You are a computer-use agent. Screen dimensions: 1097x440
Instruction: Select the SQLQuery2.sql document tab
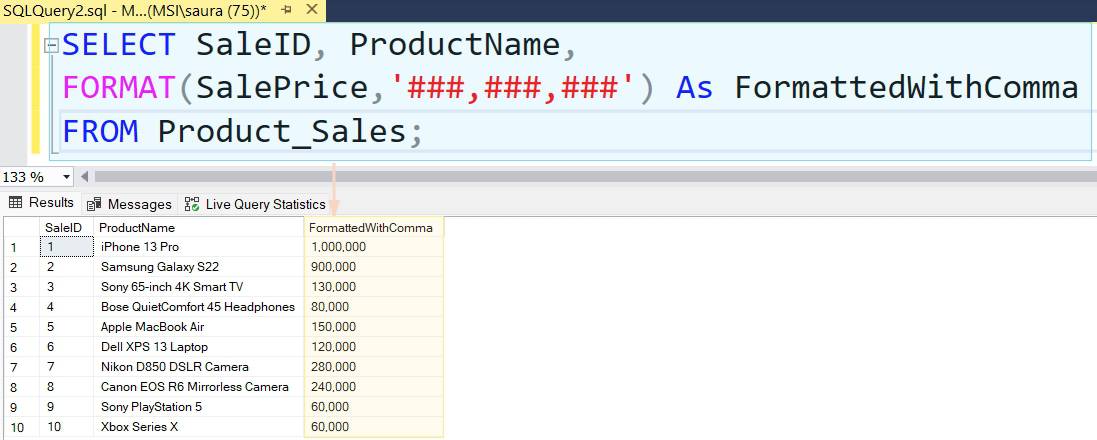(x=163, y=10)
